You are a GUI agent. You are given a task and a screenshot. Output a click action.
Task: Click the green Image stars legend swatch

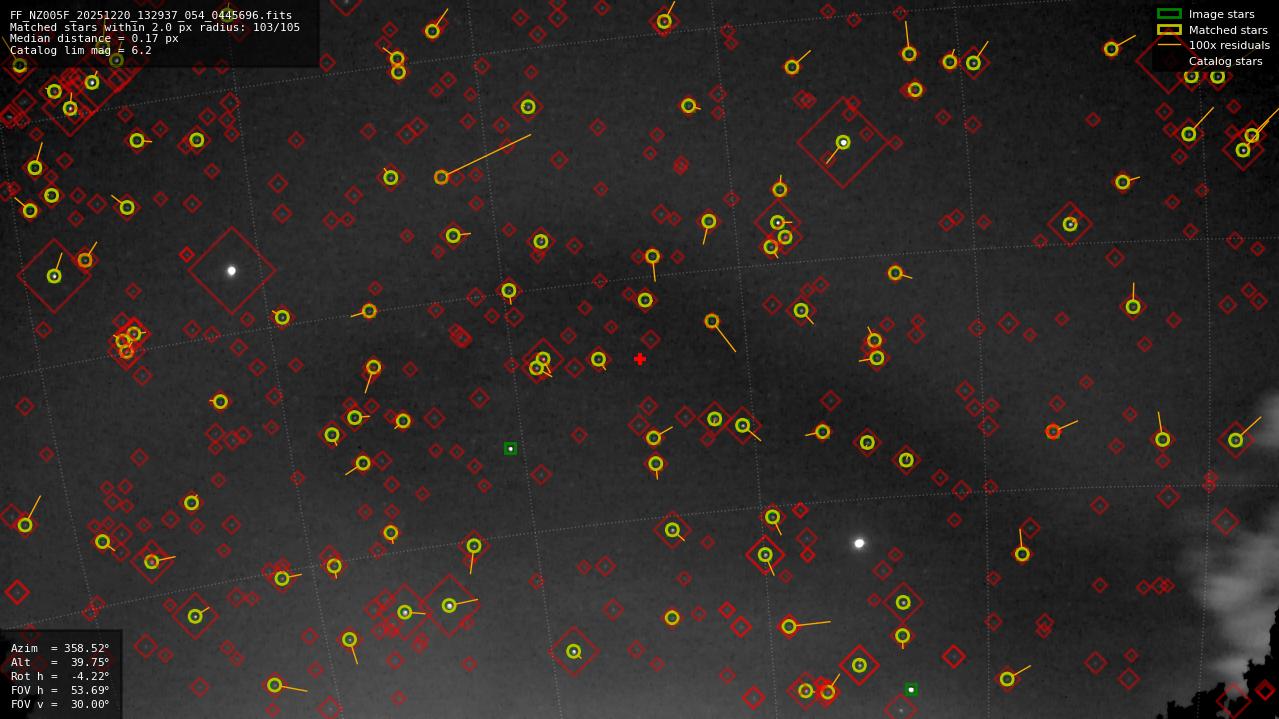pyautogui.click(x=1169, y=14)
